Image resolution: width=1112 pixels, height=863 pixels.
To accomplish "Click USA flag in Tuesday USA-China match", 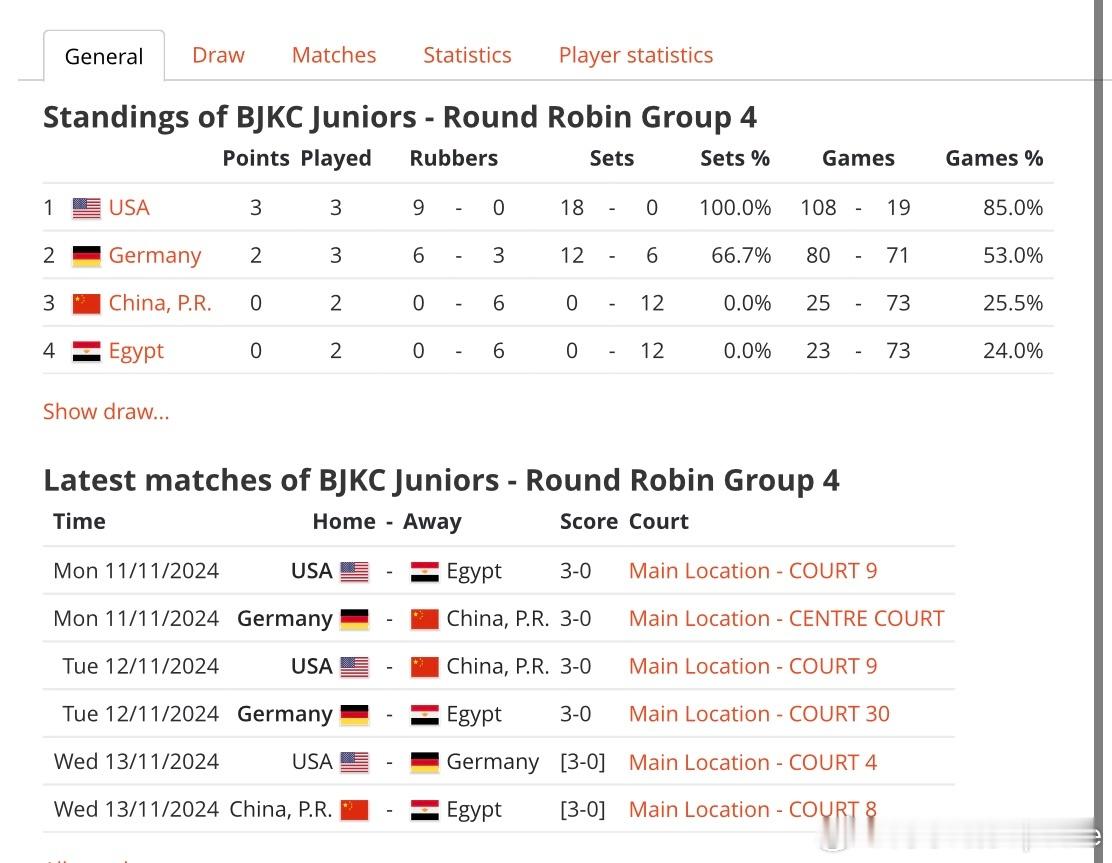I will [355, 667].
